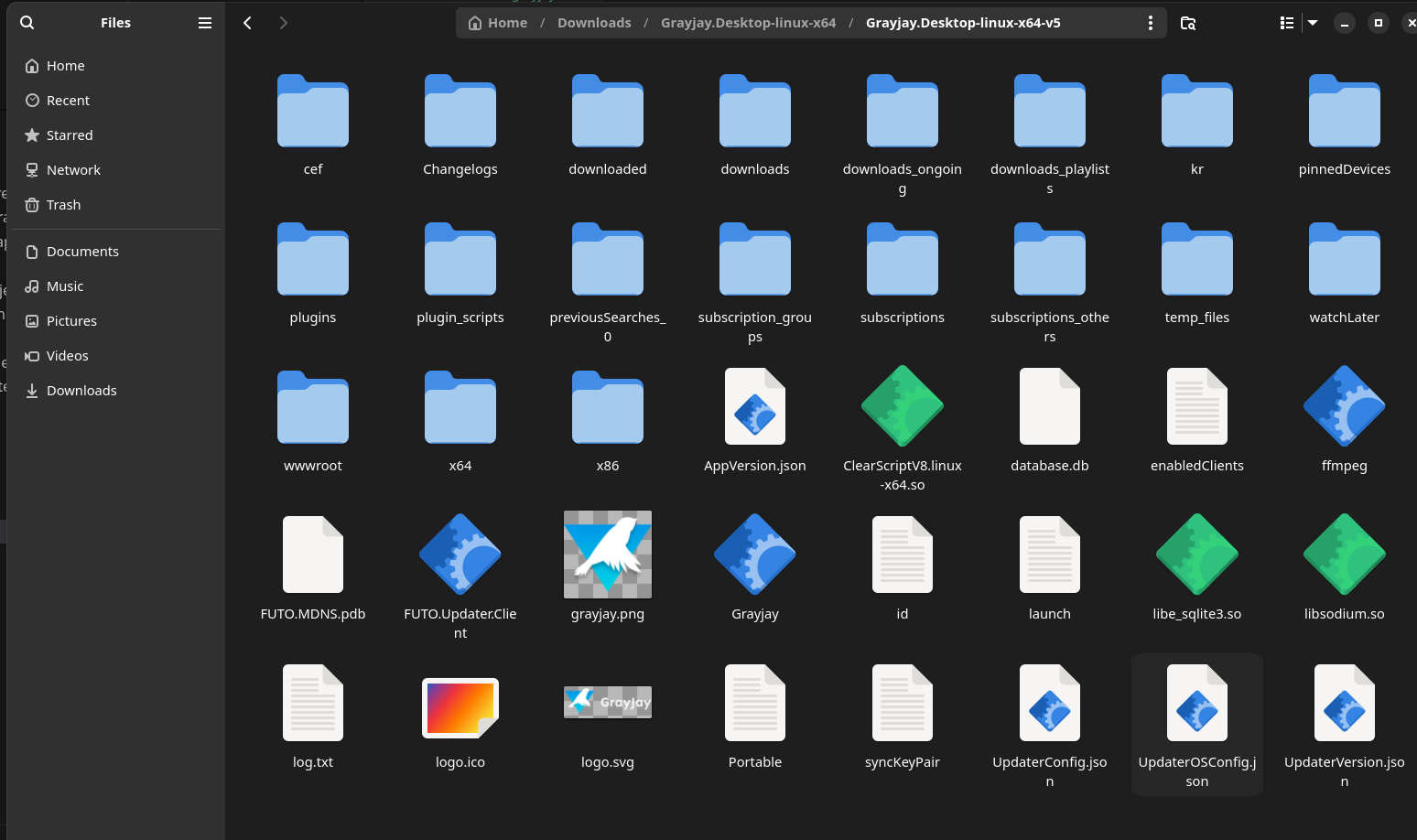Select the UpdaterConfig.json file

(1050, 704)
